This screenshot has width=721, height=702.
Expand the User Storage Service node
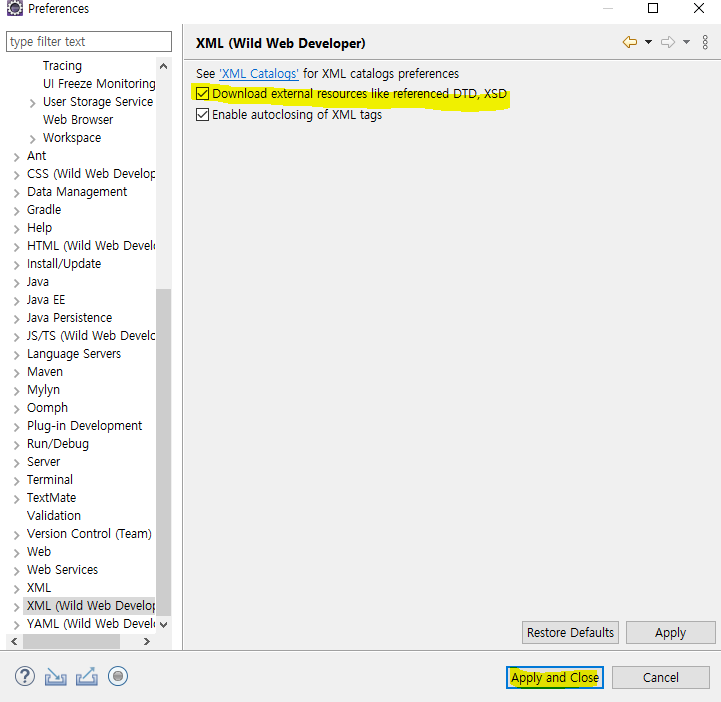(x=32, y=103)
